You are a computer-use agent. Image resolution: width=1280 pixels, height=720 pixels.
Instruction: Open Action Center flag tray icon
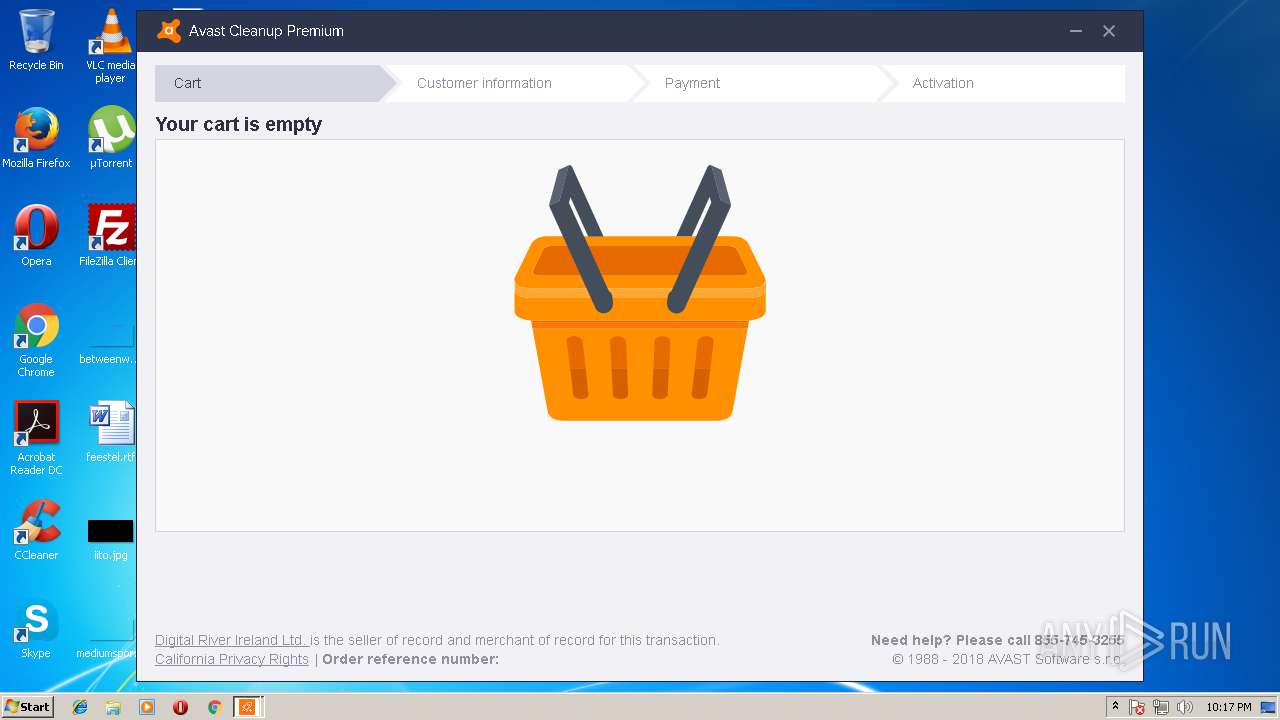tap(1138, 707)
